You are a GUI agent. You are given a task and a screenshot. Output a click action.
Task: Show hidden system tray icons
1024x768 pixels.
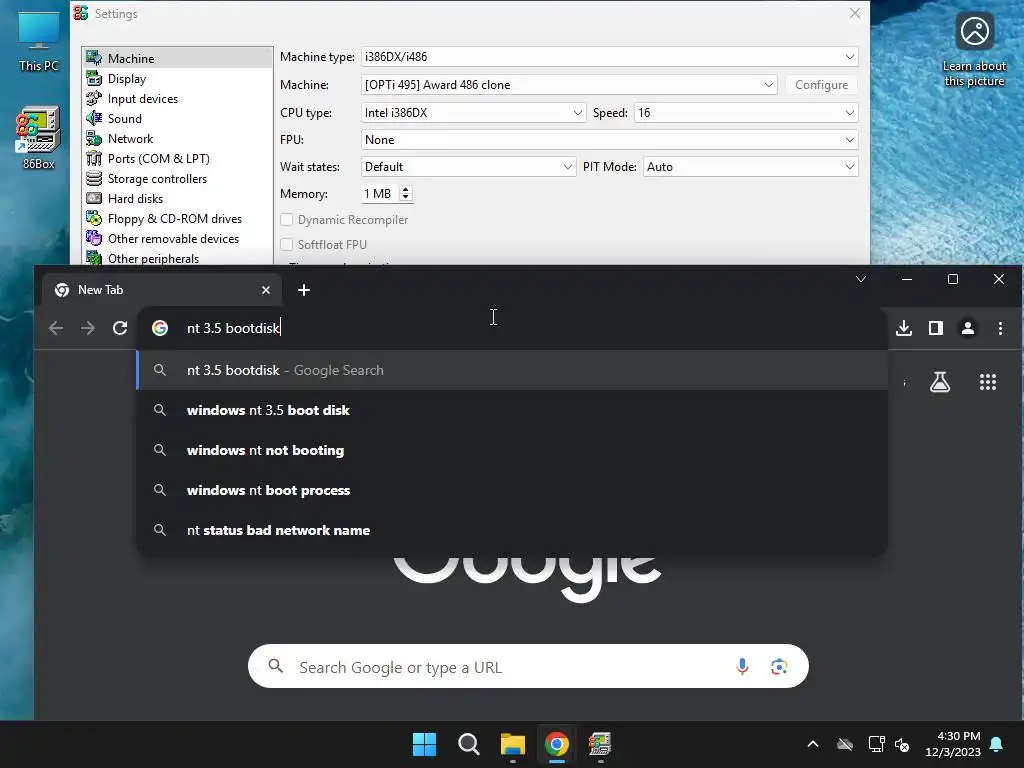812,744
